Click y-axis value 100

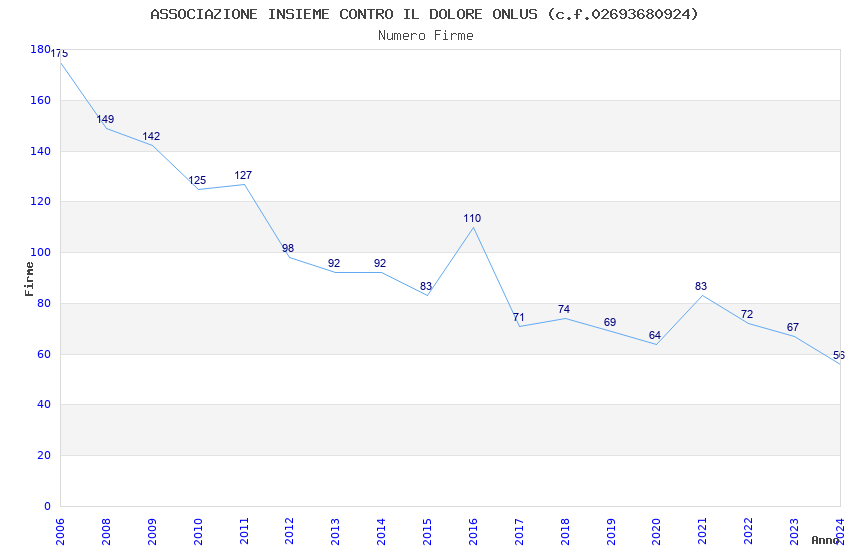click(40, 253)
